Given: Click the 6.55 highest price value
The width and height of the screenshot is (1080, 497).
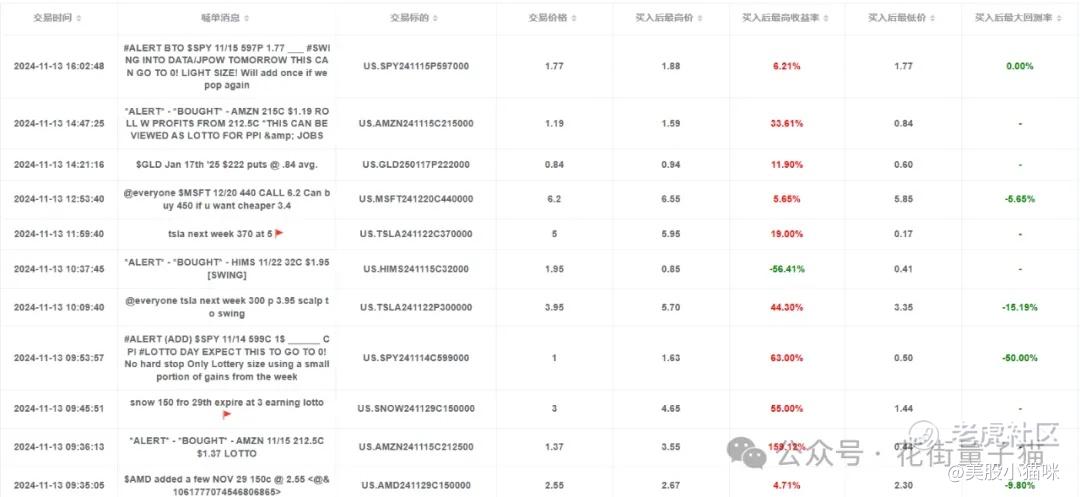Looking at the screenshot, I should pos(670,199).
